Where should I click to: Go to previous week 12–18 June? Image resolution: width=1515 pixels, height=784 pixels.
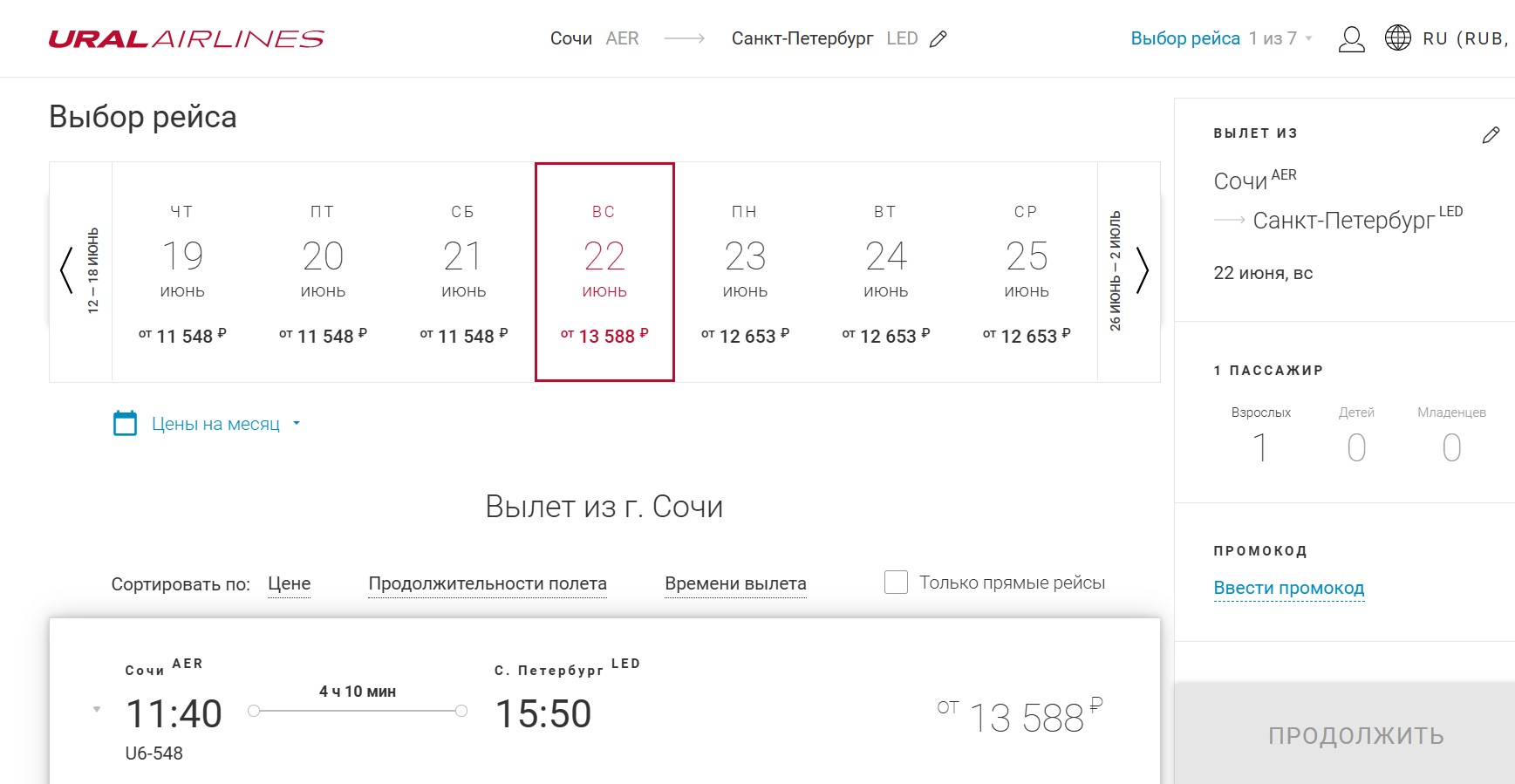tap(66, 271)
